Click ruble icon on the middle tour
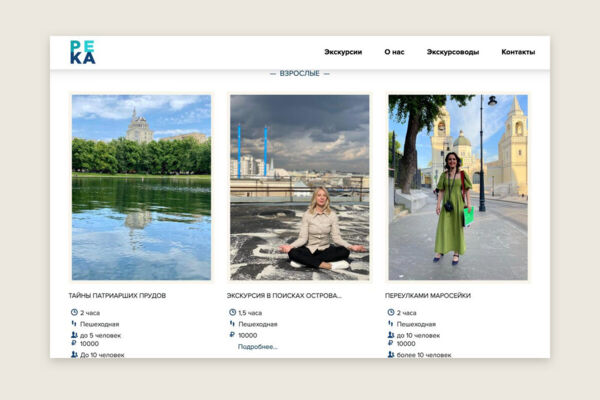Viewport: 600px width, 400px height. point(232,335)
